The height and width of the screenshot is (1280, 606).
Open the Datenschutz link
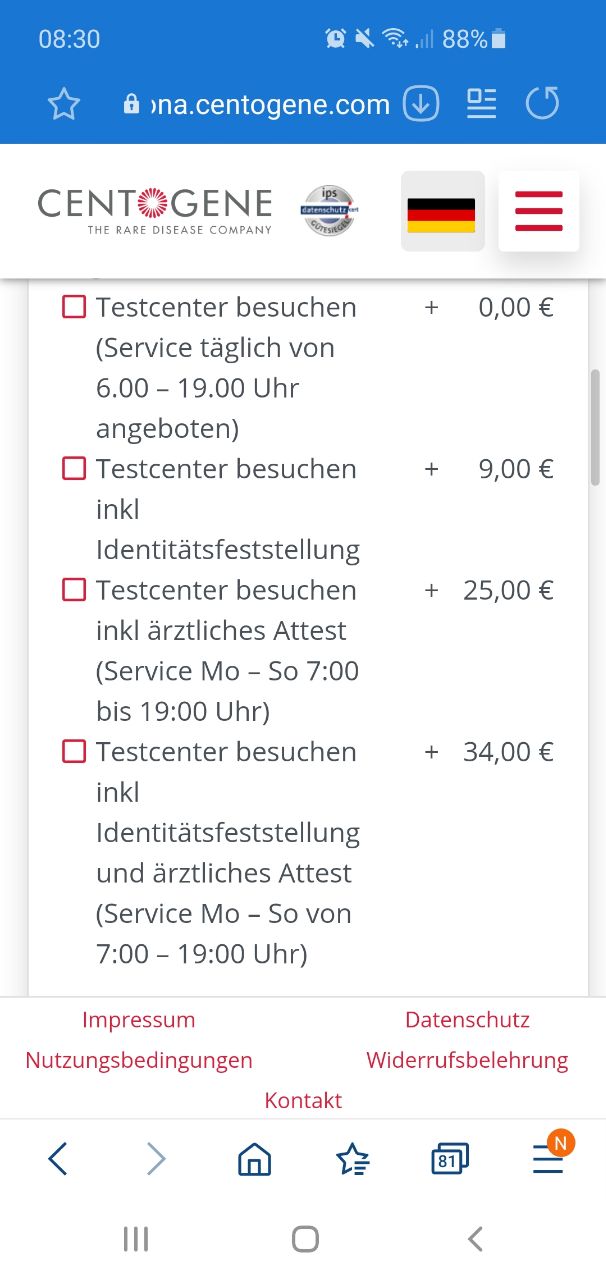click(x=467, y=1020)
